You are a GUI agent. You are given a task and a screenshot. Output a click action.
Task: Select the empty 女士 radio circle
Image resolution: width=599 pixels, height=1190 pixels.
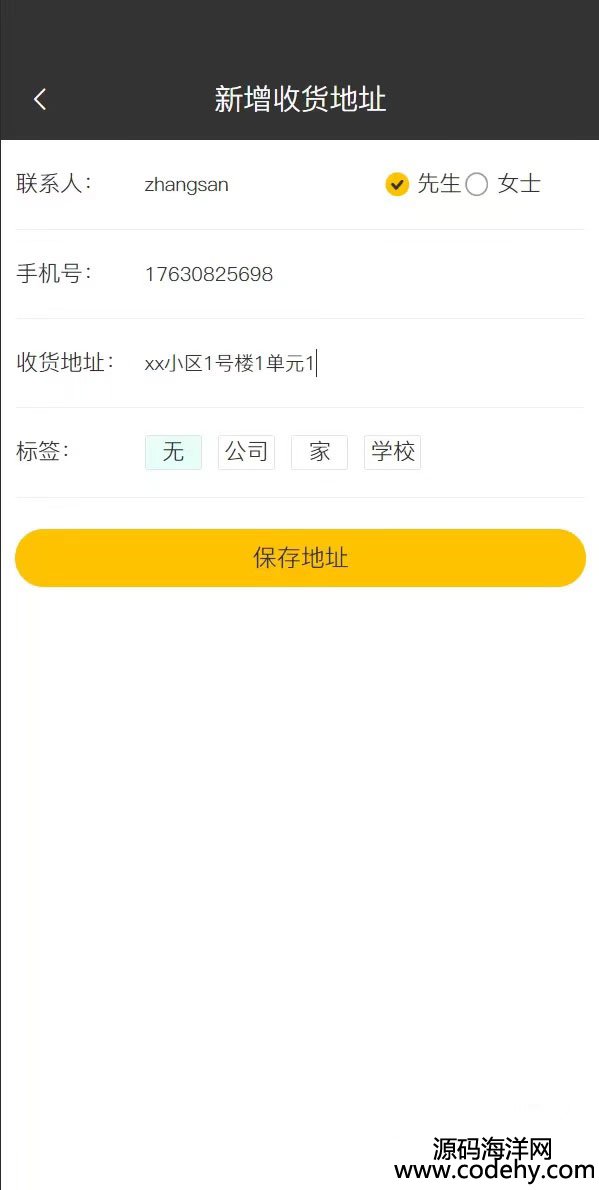477,184
